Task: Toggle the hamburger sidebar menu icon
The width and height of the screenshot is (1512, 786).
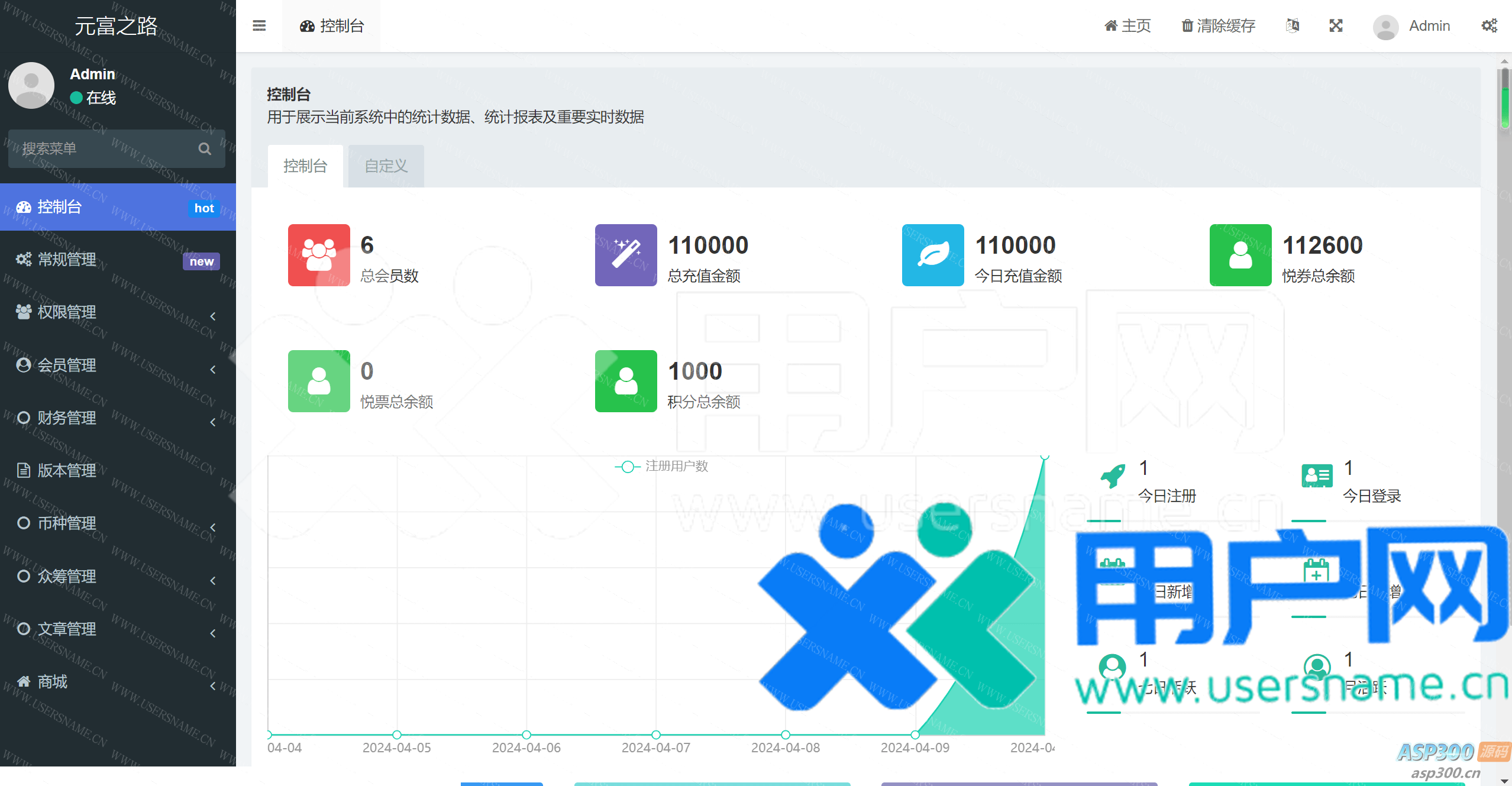Action: 259,25
